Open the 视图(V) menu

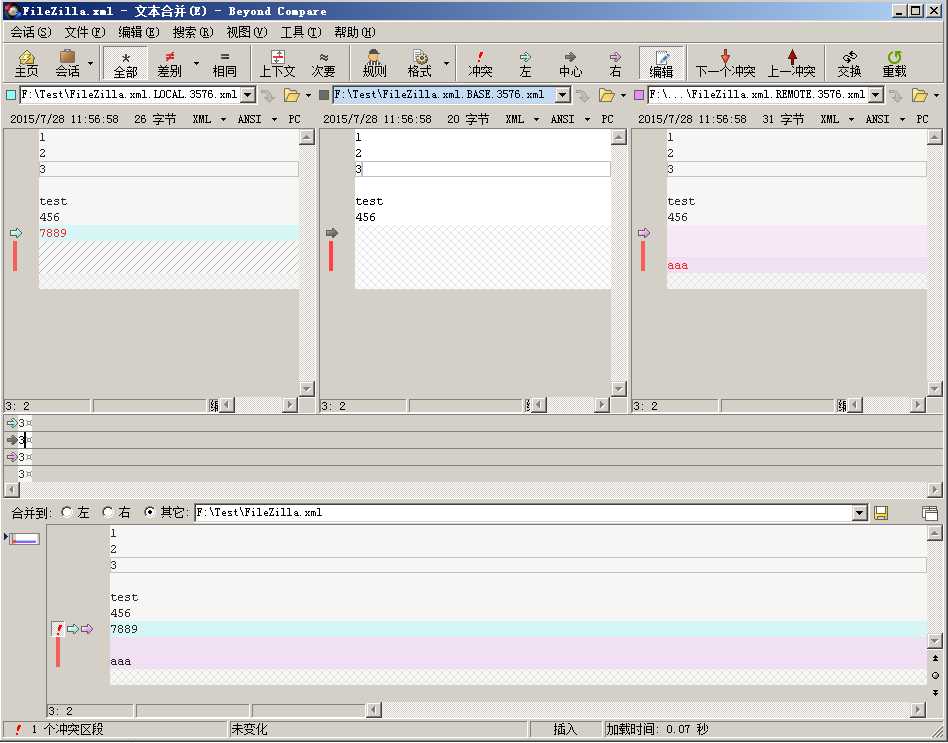(247, 32)
